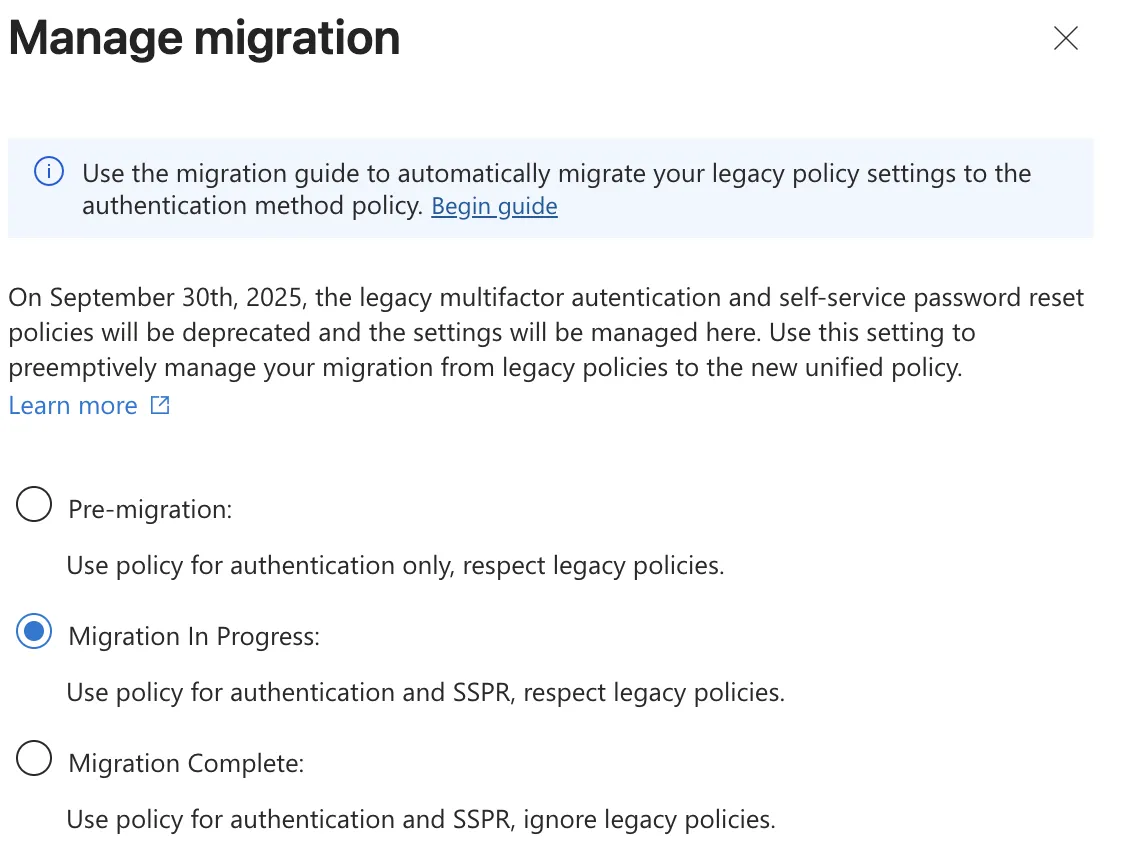Screen dimensions: 1128x864
Task: Click the X to close Manage migration
Action: (1065, 38)
